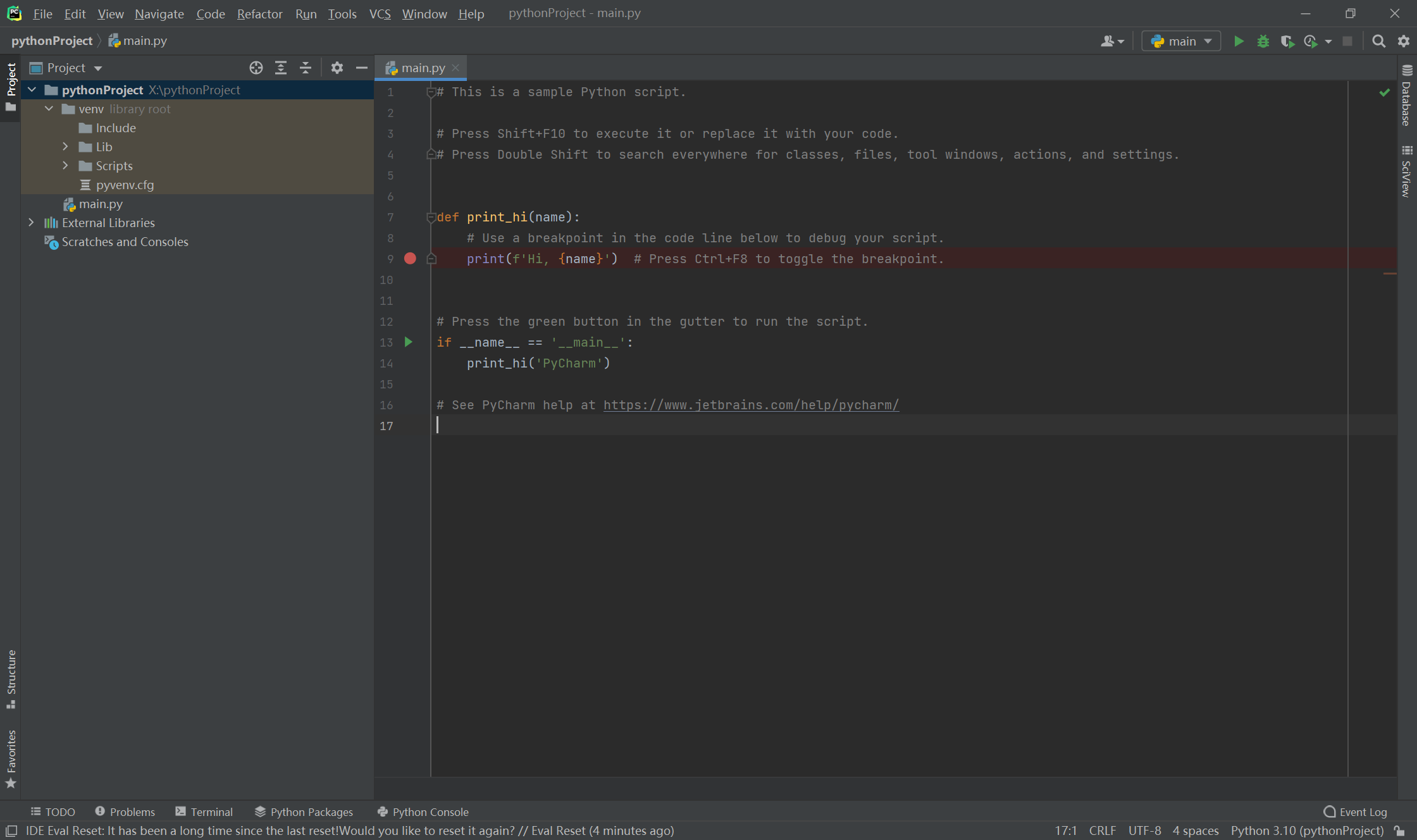Screen dimensions: 1417x840
Task: Expand External Libraries node
Action: (x=31, y=223)
